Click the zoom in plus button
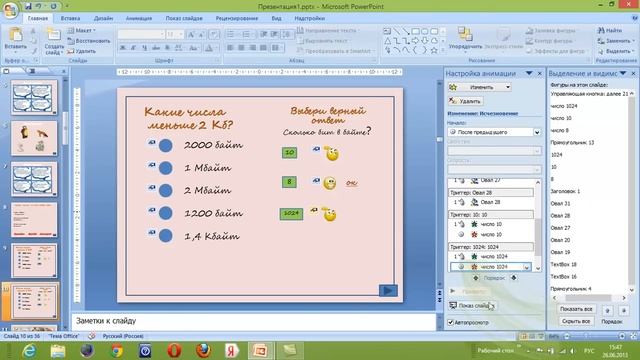 [622, 336]
